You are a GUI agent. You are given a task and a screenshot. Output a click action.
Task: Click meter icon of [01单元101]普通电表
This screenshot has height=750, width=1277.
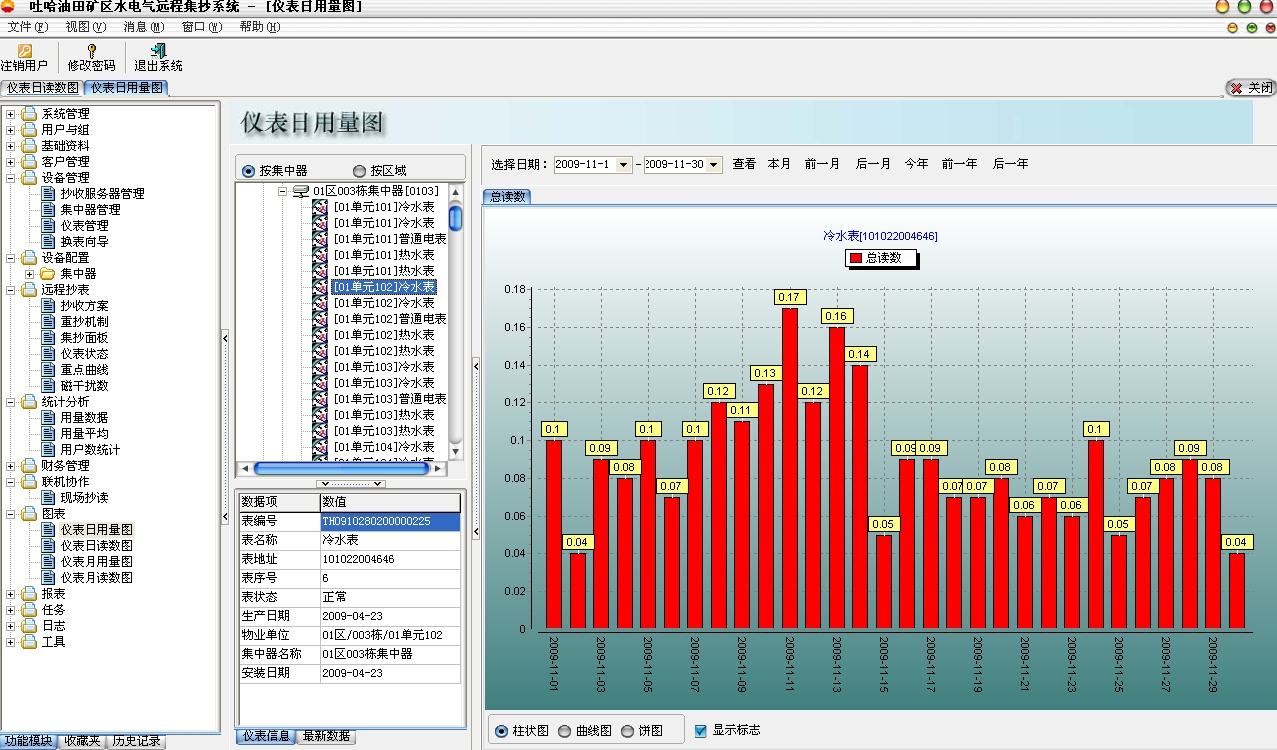point(320,239)
